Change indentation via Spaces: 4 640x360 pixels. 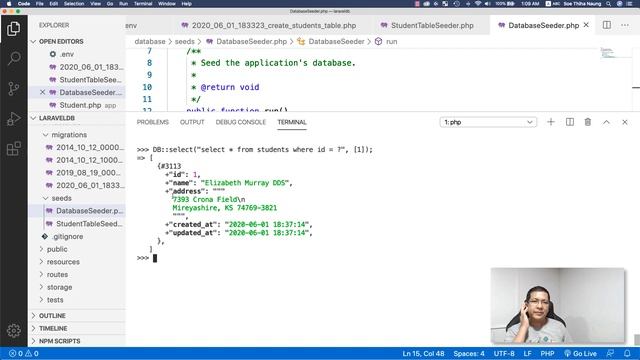click(469, 353)
